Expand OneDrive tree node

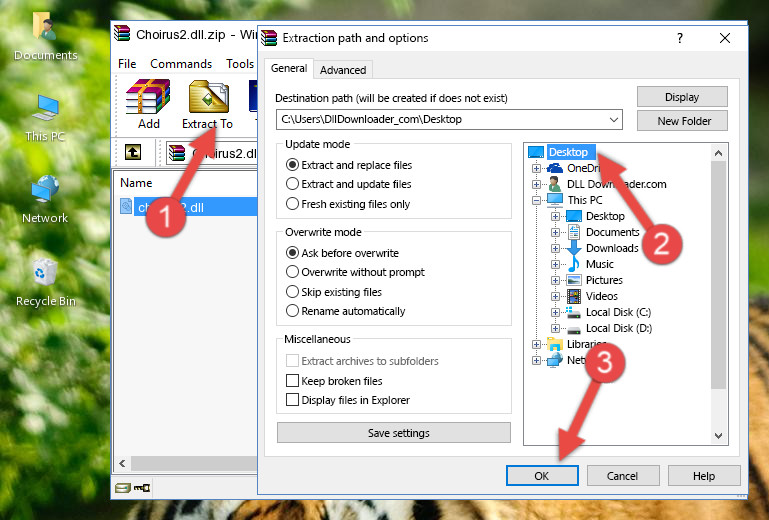(536, 168)
